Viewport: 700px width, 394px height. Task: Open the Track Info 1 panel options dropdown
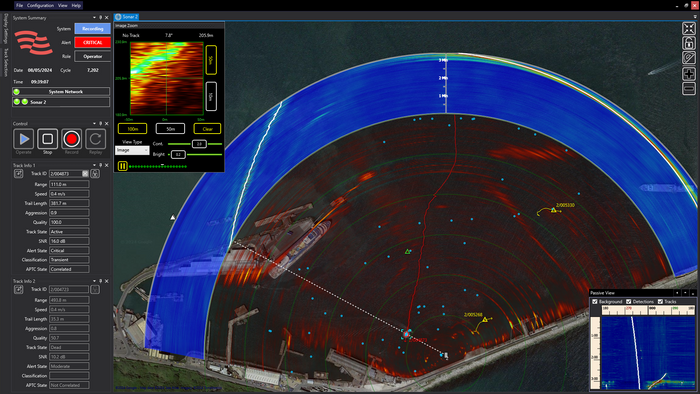[x=94, y=165]
